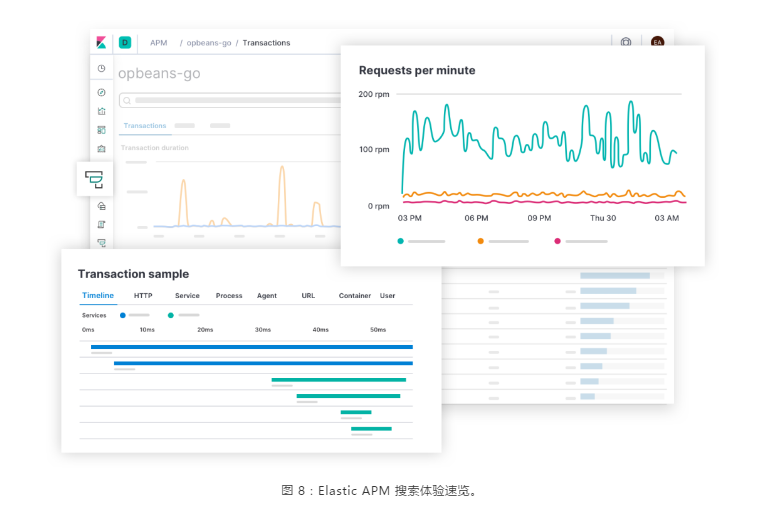The image size is (775, 521).
Task: Click the Requests per minute heading
Action: [417, 70]
